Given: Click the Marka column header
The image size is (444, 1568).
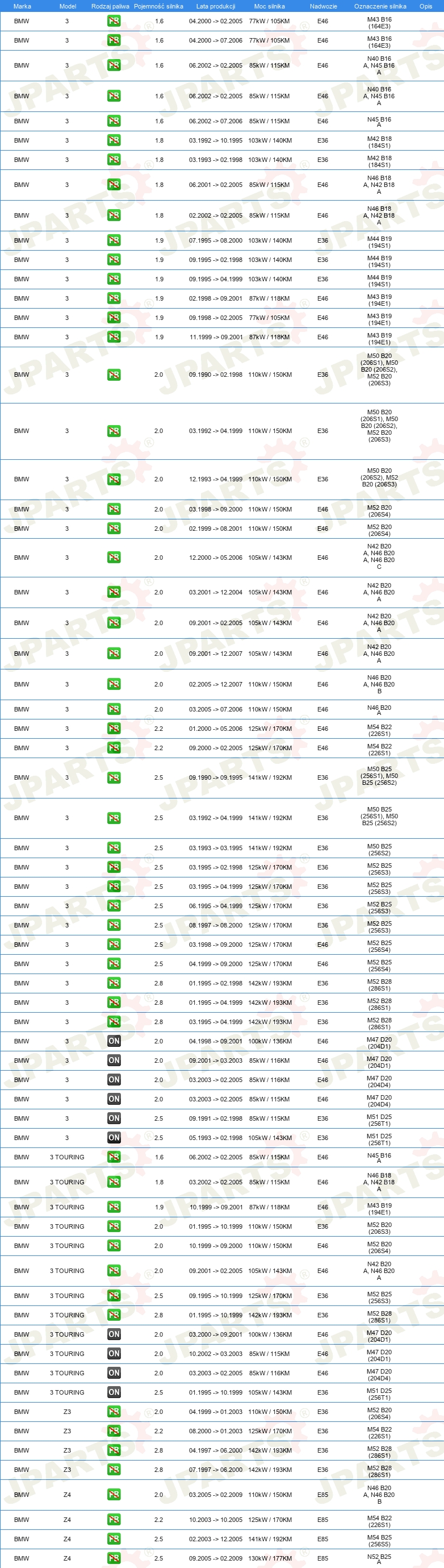Looking at the screenshot, I should tap(22, 6).
